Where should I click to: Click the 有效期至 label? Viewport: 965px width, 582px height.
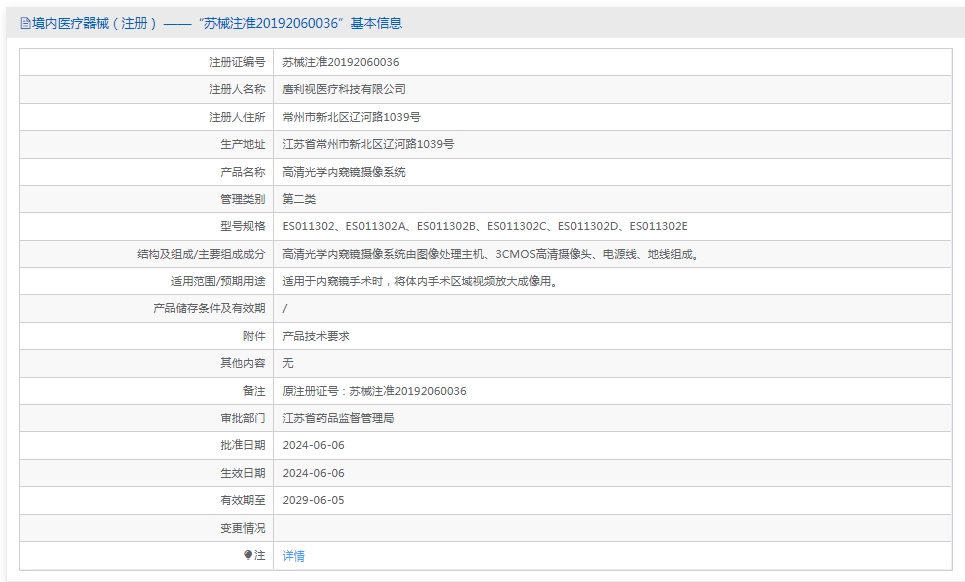tap(242, 500)
